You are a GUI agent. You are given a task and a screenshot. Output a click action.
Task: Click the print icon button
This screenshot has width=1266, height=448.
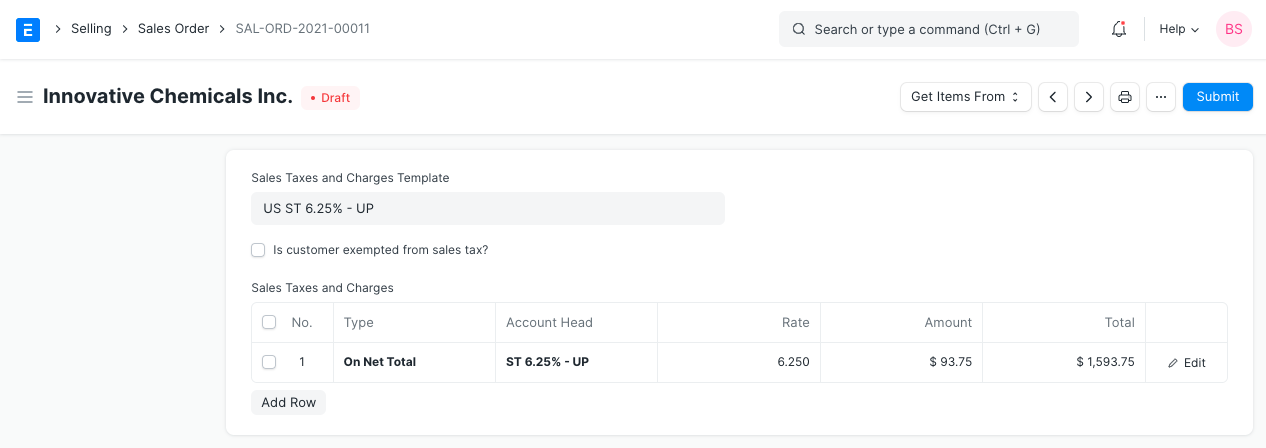pyautogui.click(x=1125, y=97)
